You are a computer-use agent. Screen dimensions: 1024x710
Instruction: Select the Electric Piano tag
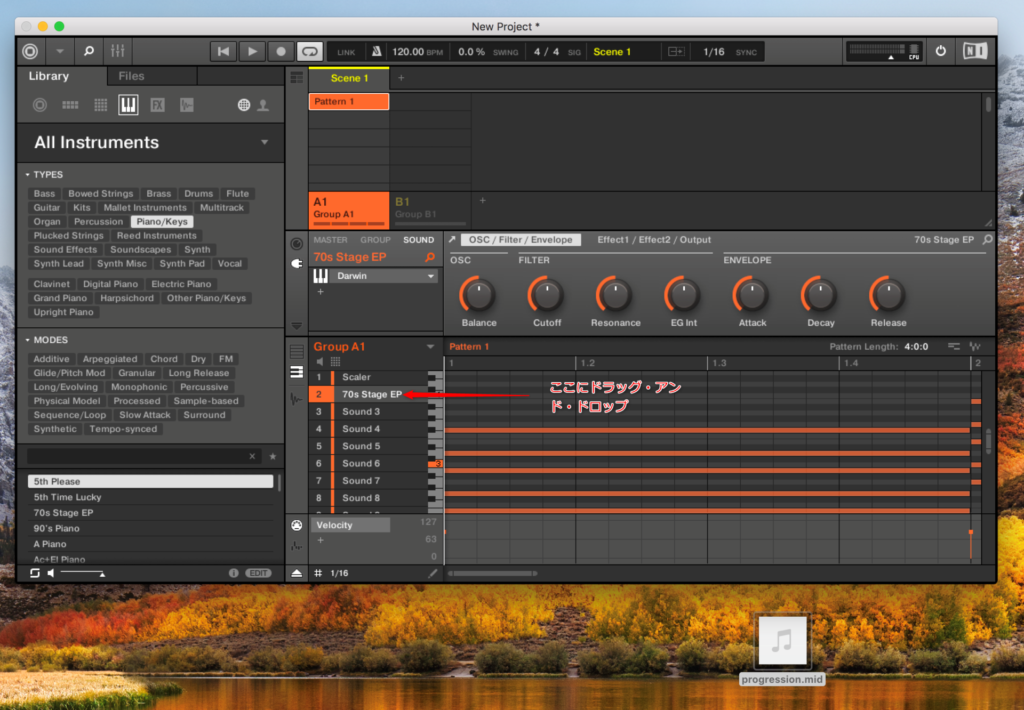click(x=182, y=284)
